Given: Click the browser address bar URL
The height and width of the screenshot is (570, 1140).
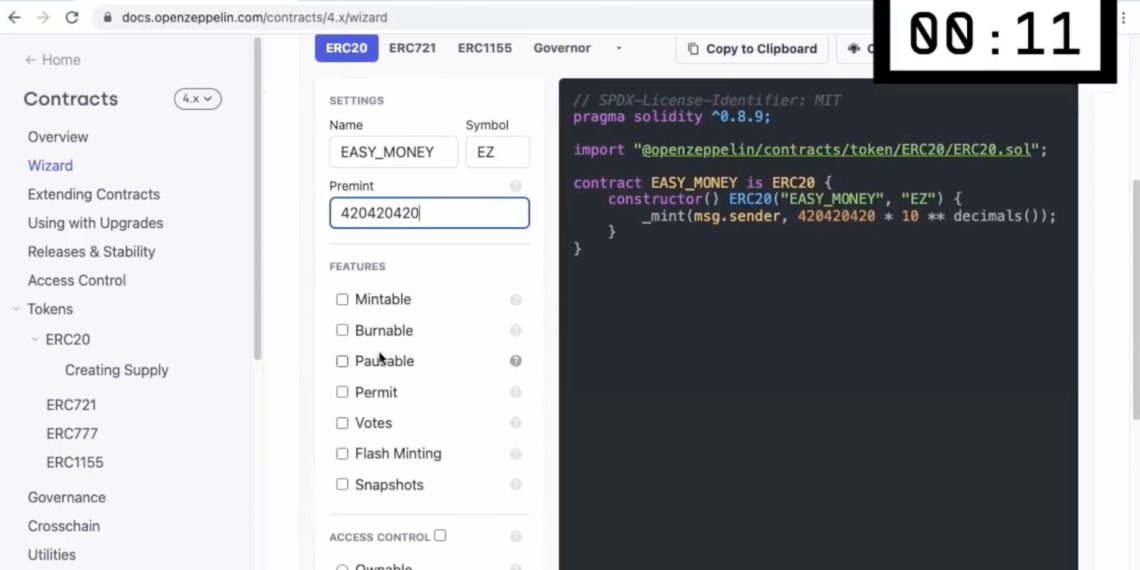Looking at the screenshot, I should [x=254, y=17].
